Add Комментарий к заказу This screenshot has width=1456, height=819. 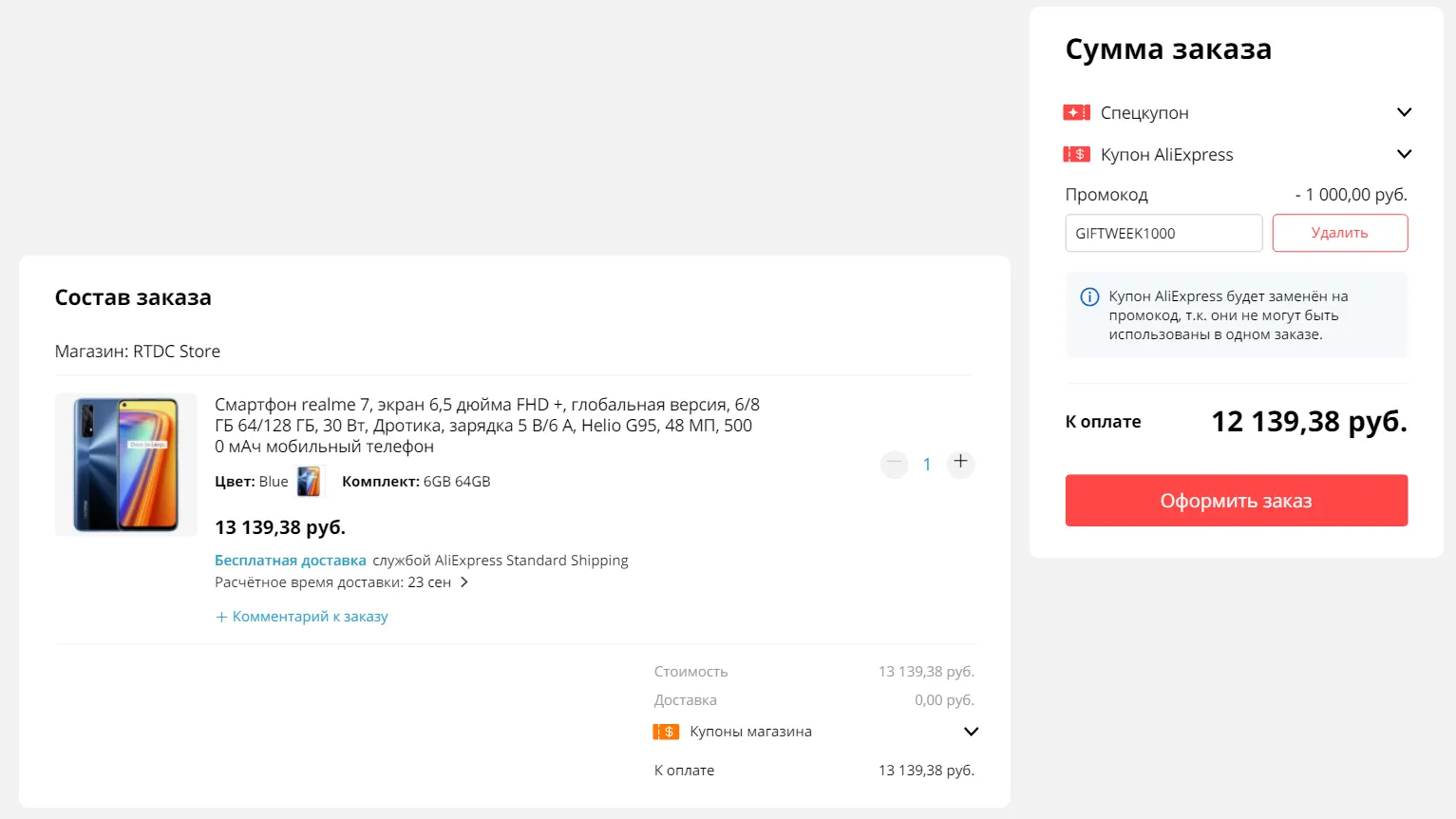(x=302, y=617)
